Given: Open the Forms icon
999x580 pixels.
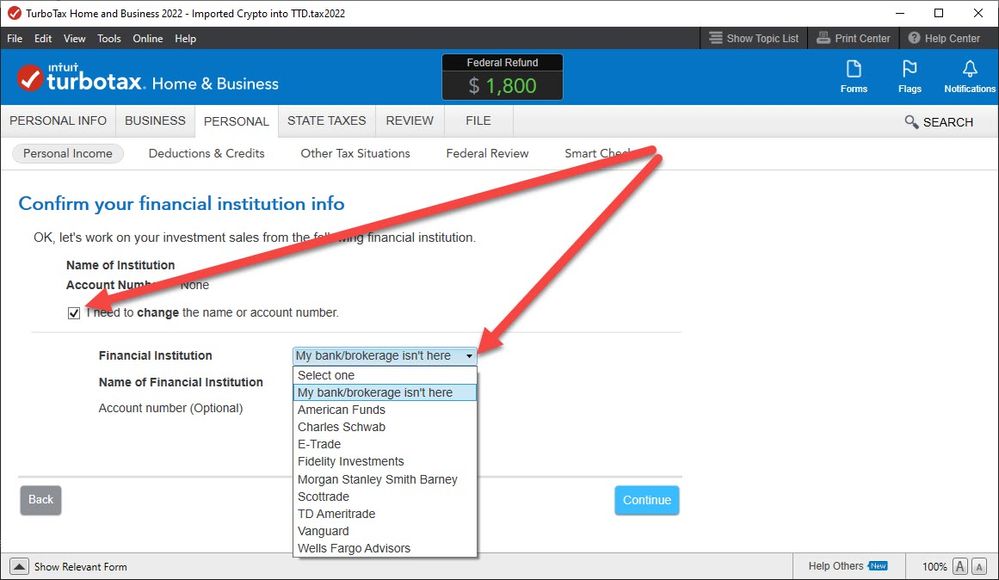Looking at the screenshot, I should coord(853,76).
